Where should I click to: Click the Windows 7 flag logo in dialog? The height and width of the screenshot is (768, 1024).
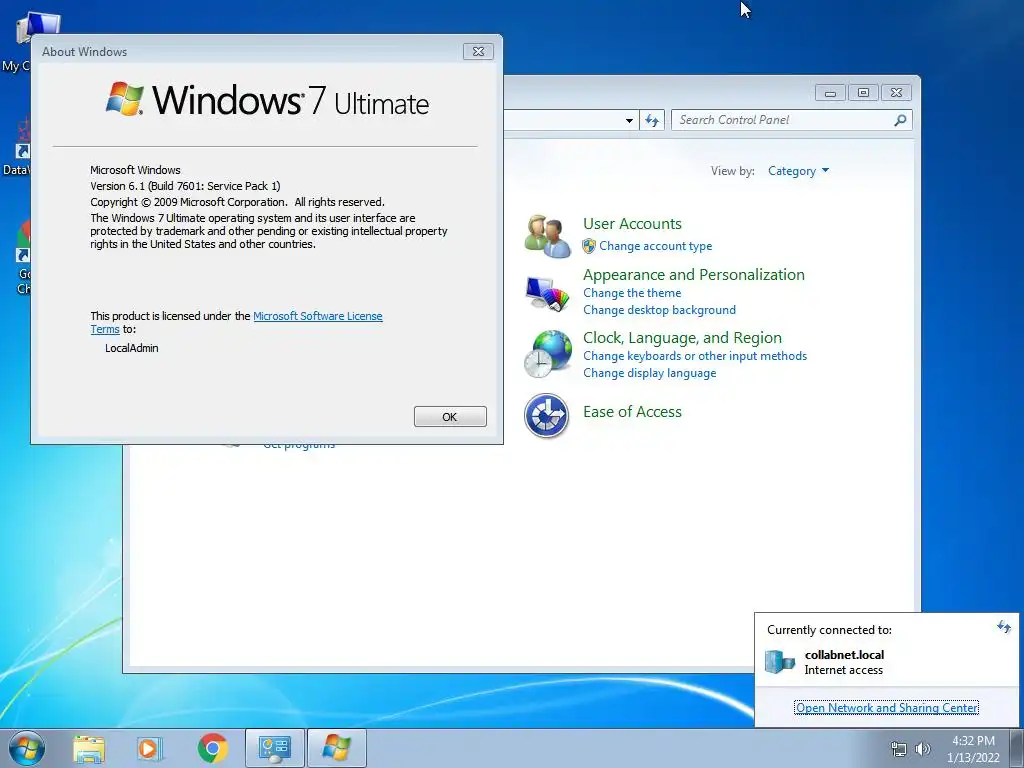coord(125,99)
